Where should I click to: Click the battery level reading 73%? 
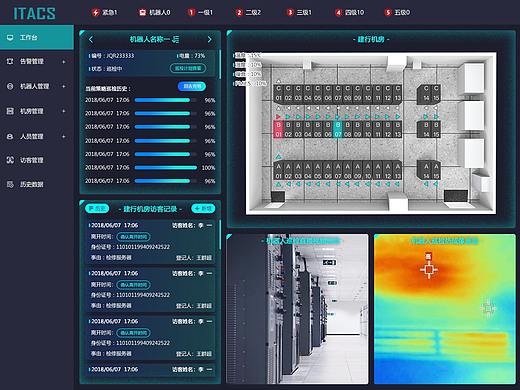(199, 56)
